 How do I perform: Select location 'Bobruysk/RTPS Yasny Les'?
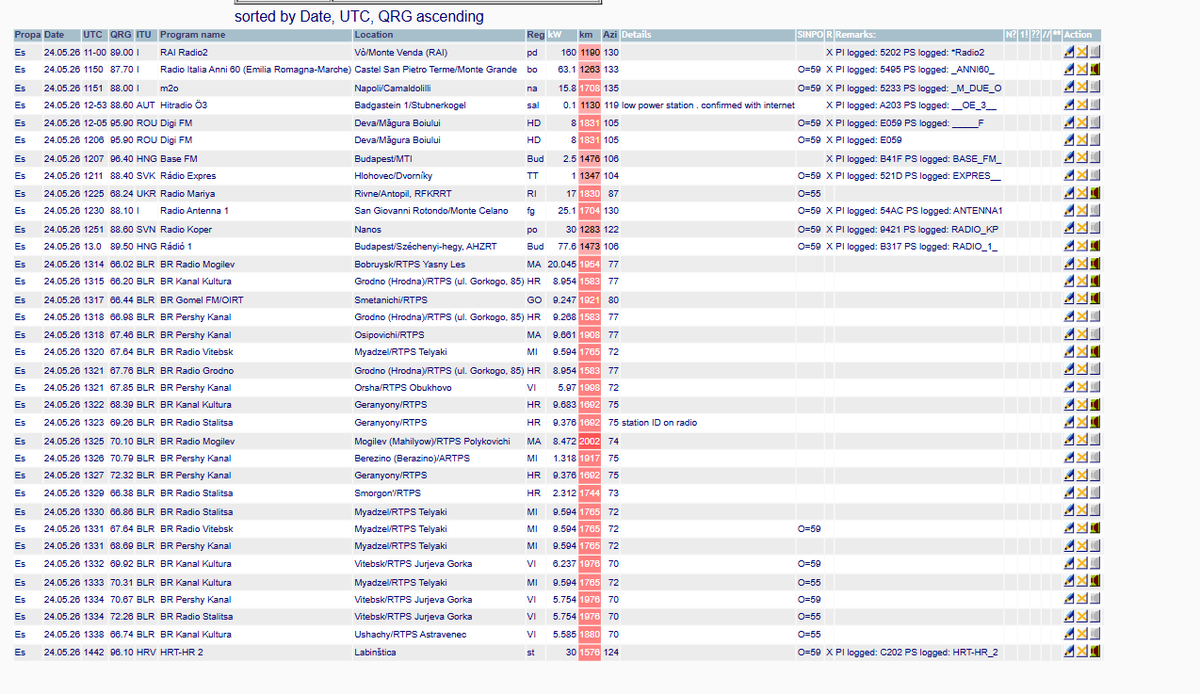pos(410,264)
